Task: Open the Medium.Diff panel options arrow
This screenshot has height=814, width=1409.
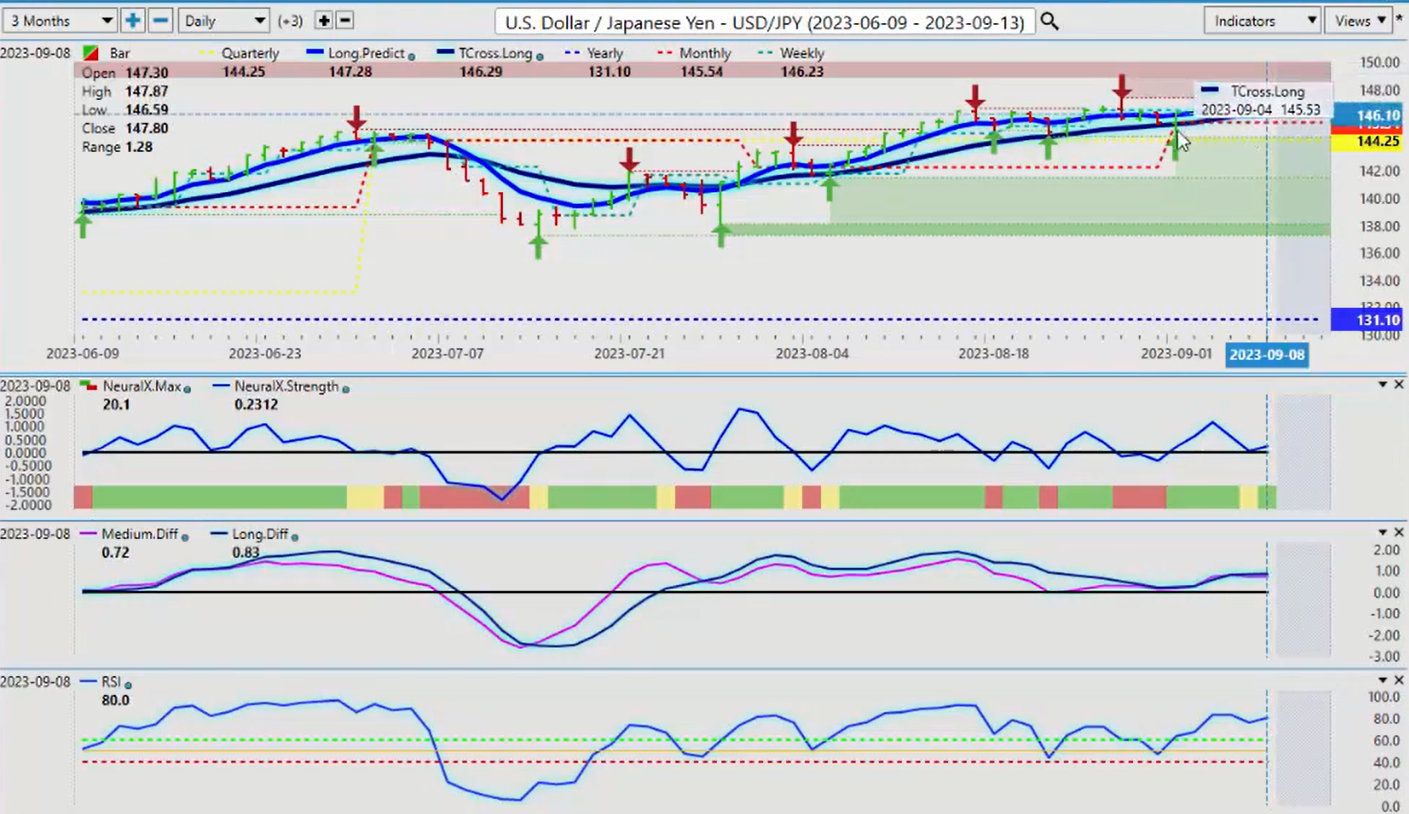Action: pyautogui.click(x=1383, y=532)
